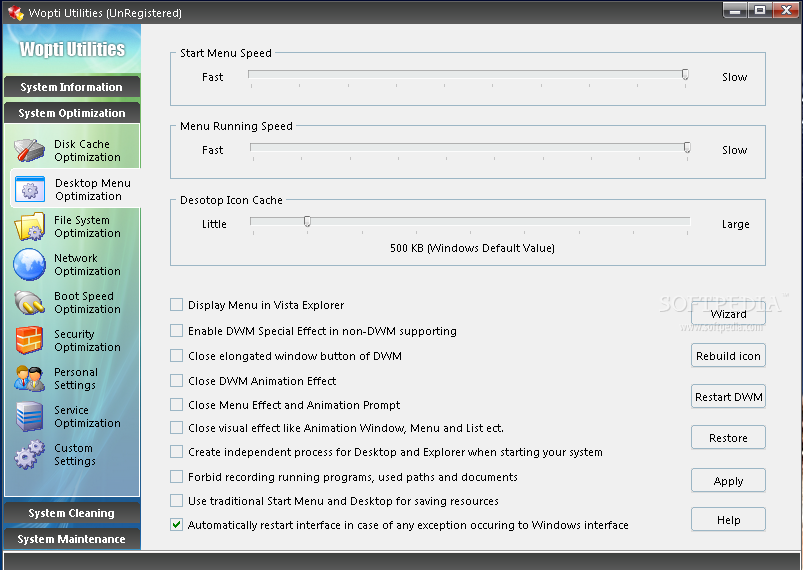Click Fast label under Start Menu Speed
Viewport: 803px width, 570px height.
pos(213,77)
